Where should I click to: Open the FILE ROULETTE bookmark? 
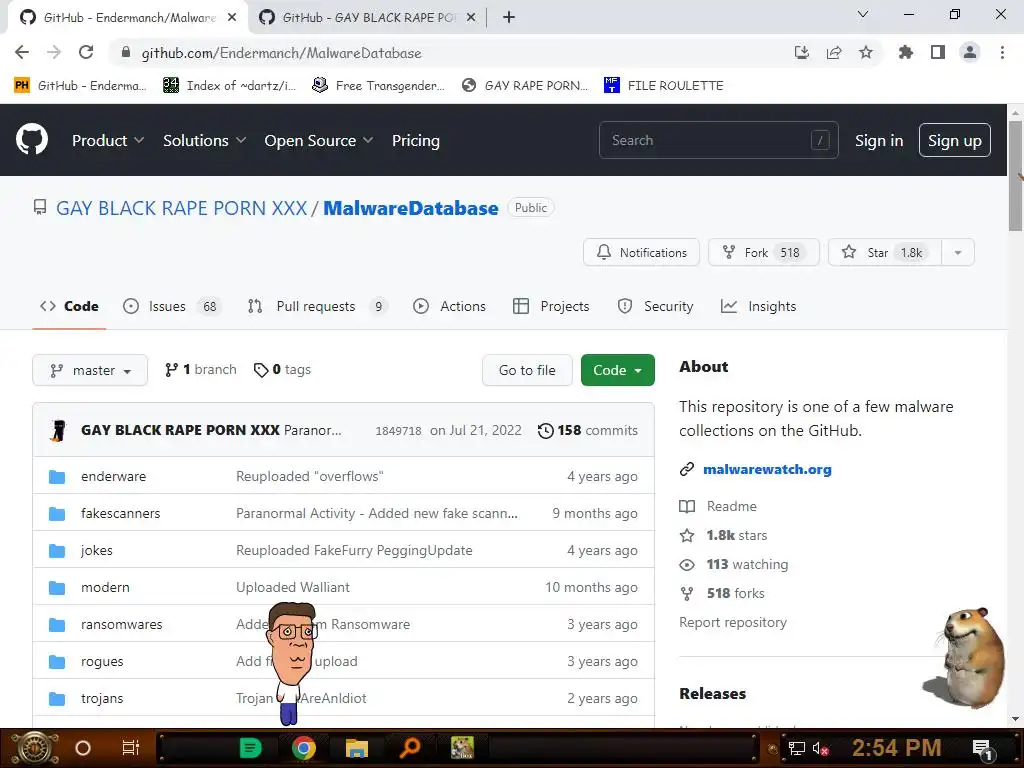tap(664, 86)
